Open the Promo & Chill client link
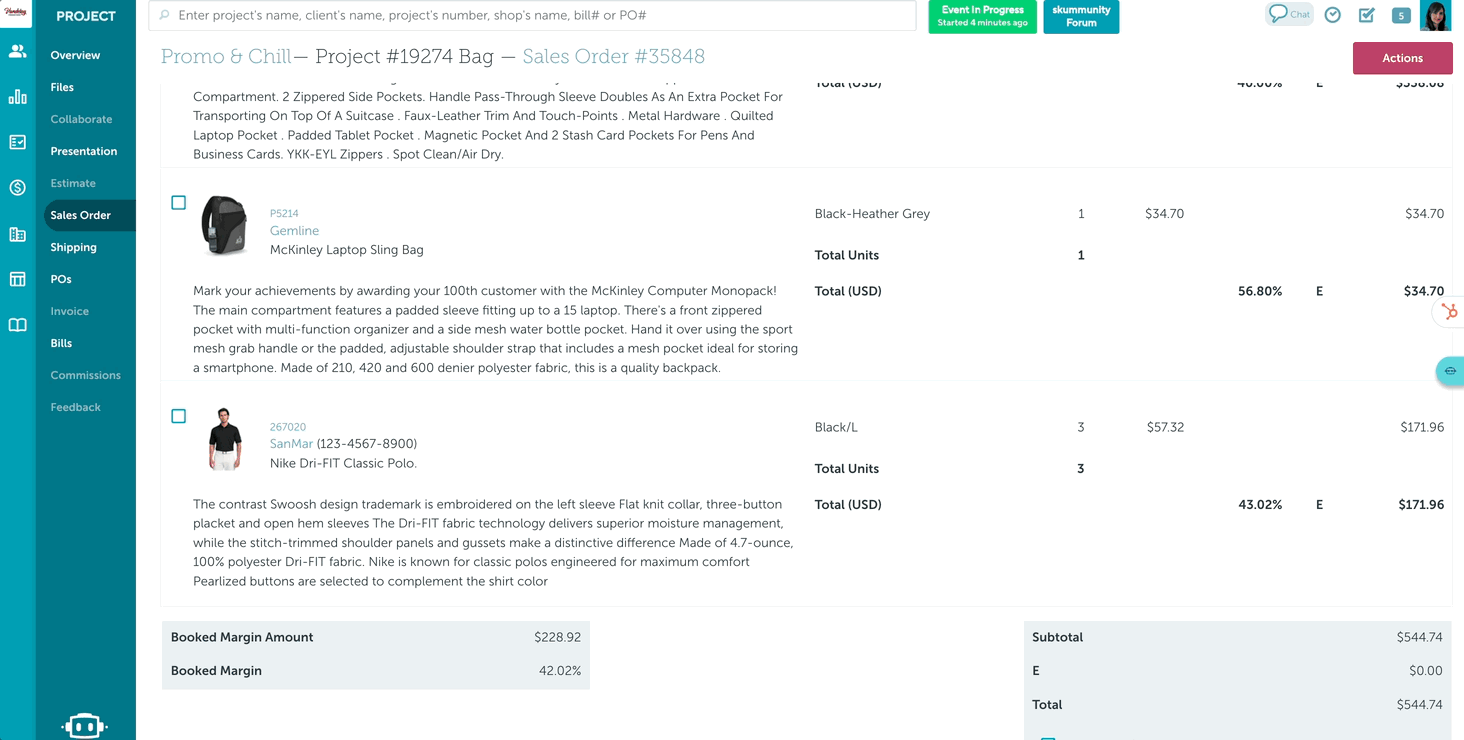 pyautogui.click(x=226, y=57)
